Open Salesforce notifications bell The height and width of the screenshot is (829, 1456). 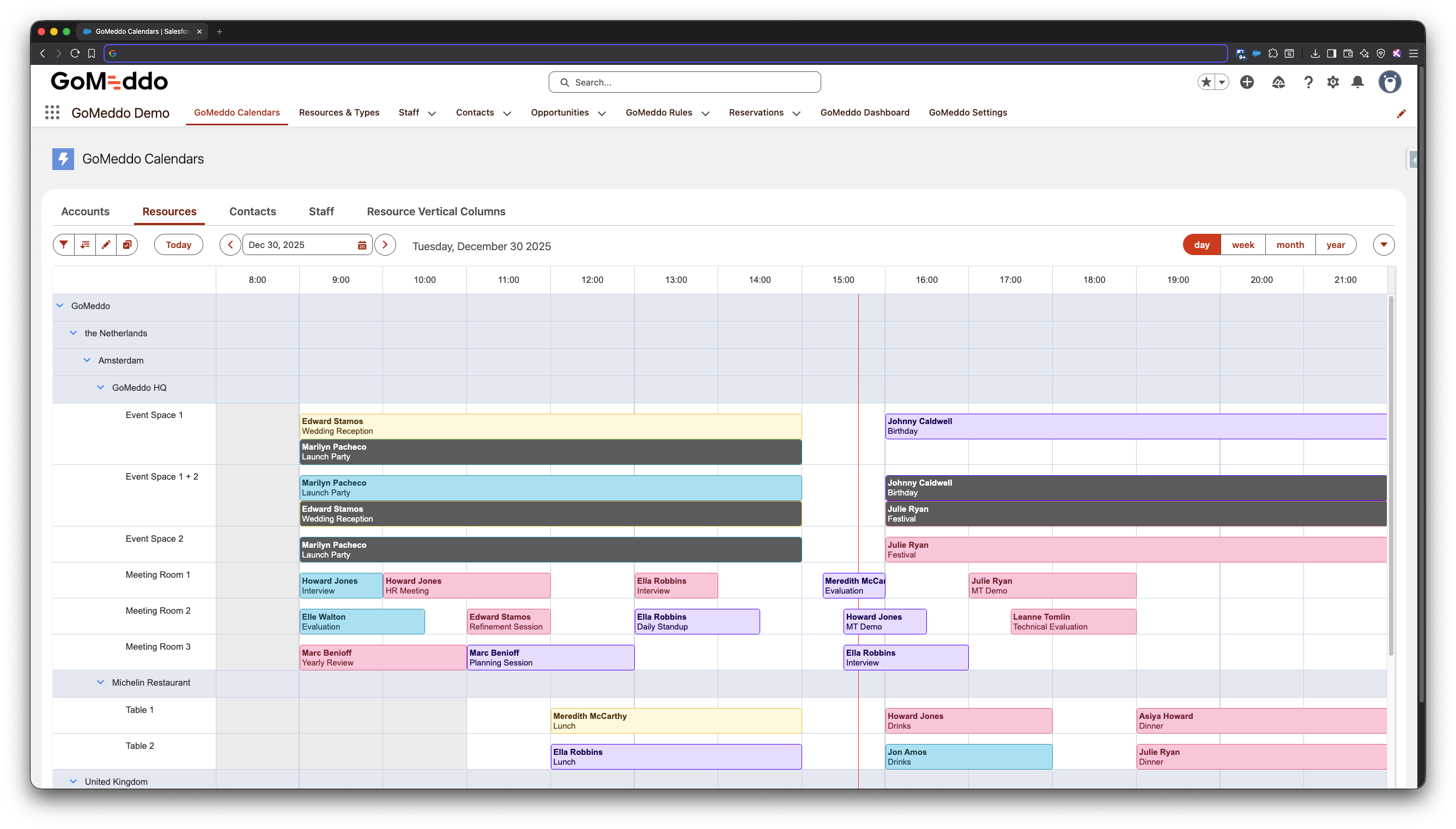pyautogui.click(x=1357, y=82)
